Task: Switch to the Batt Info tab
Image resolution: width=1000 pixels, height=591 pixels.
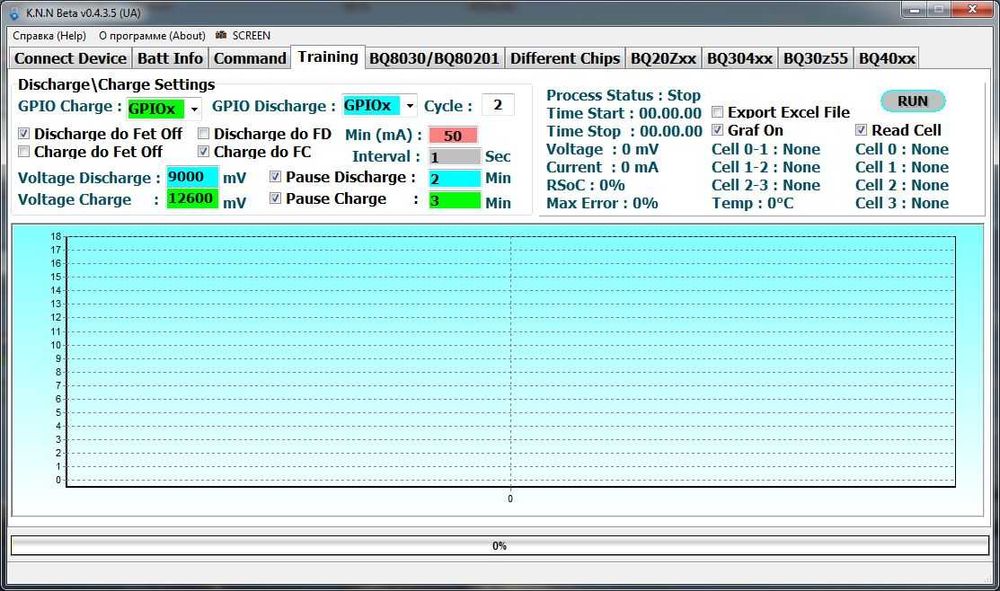Action: [x=170, y=59]
